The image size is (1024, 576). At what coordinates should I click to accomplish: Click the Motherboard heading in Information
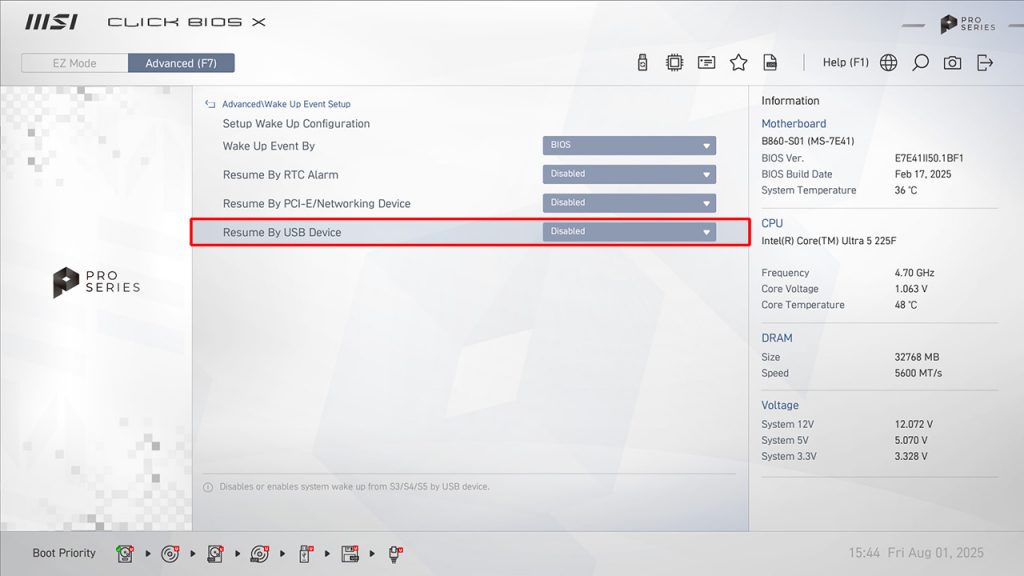pos(793,123)
